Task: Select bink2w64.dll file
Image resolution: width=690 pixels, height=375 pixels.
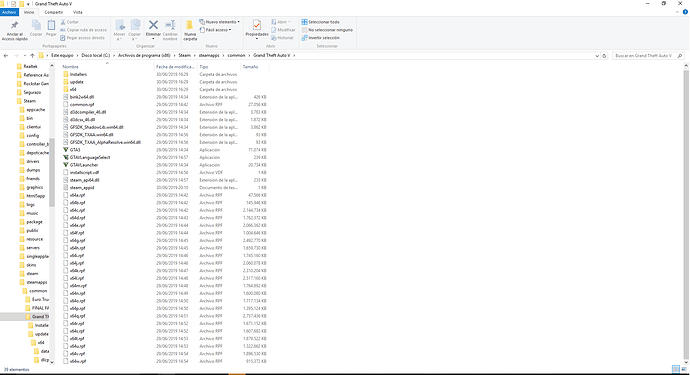Action: 78,97
